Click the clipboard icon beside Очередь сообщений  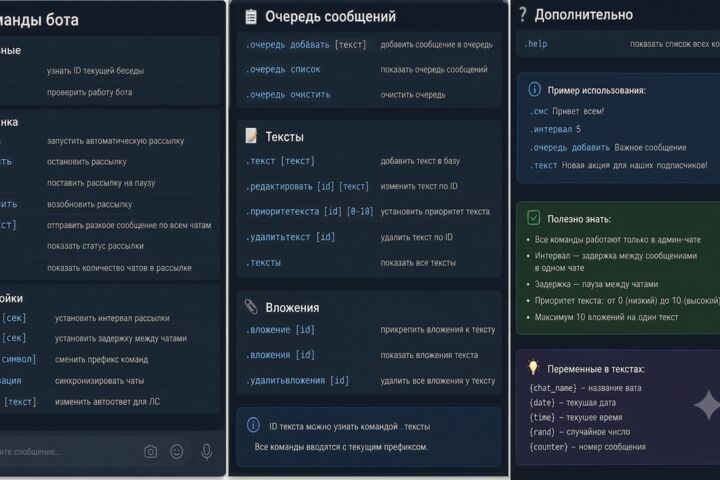click(x=251, y=17)
